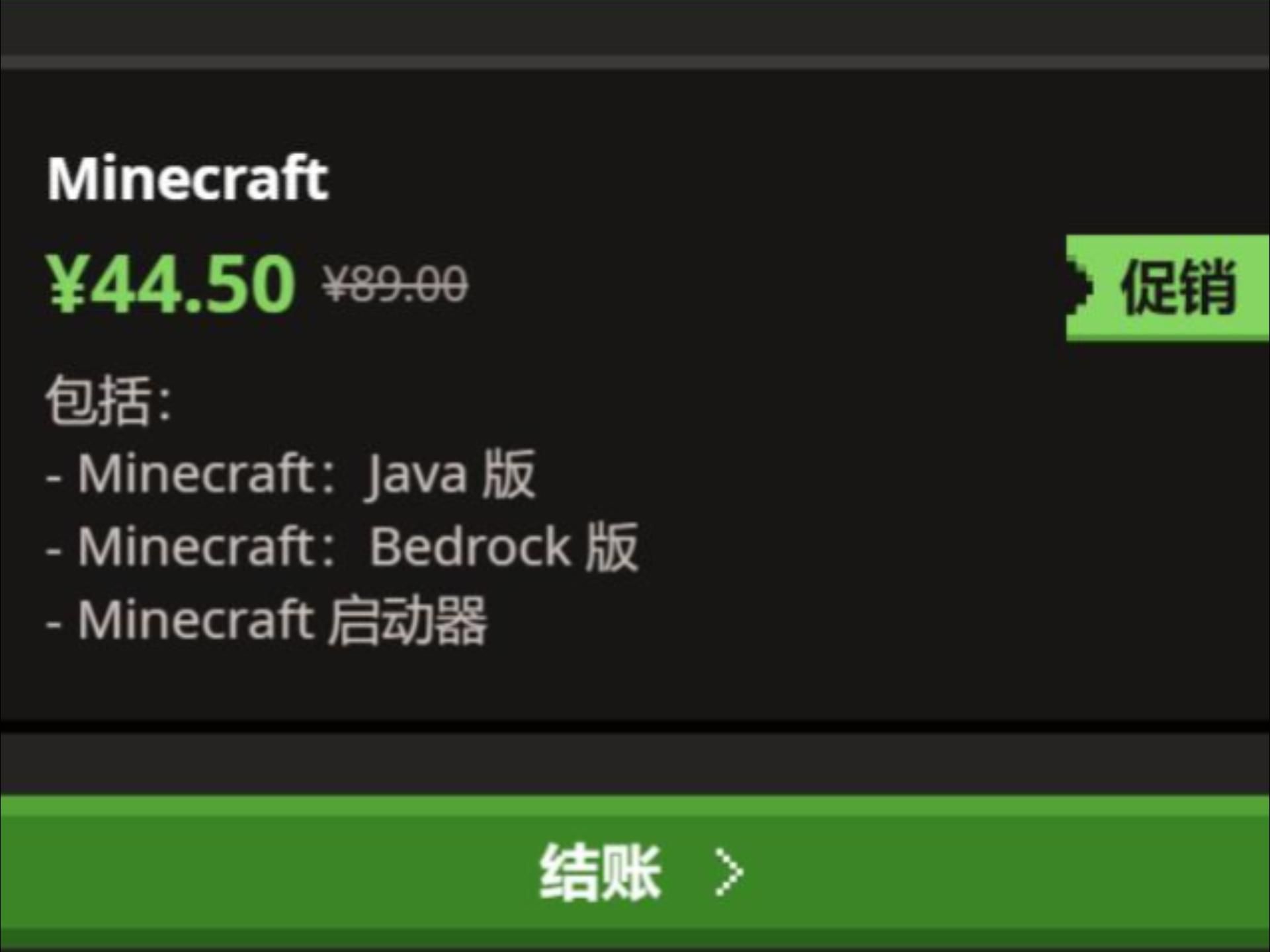Click the green 促销 sale badge
Screen dimensions: 1270x952
tap(1168, 288)
